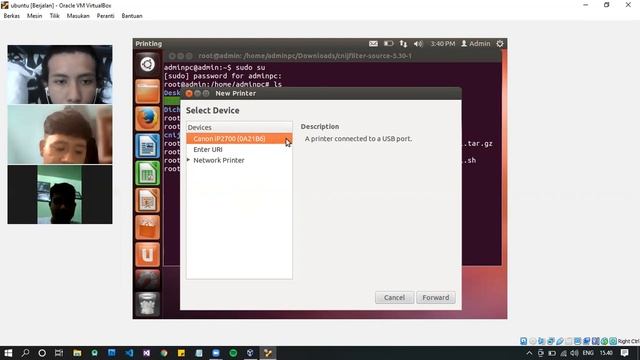Select Canon iP2700 device in list
The height and width of the screenshot is (360, 640).
(239, 139)
